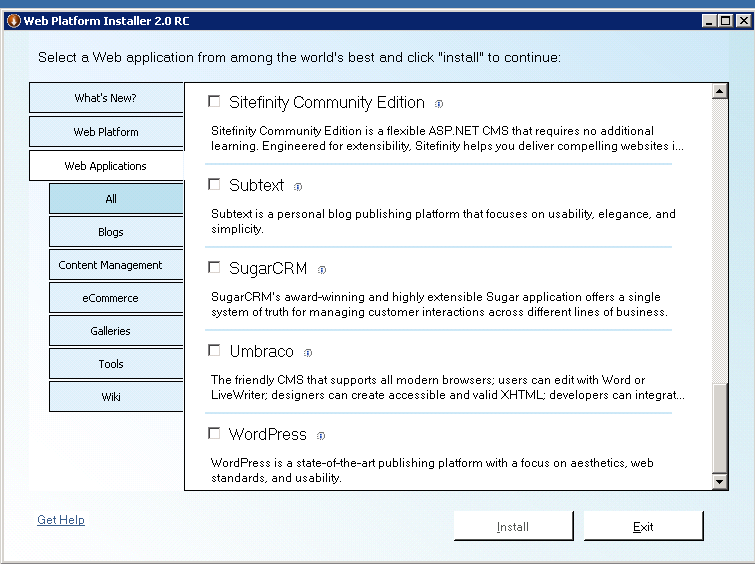
Task: Open the Content Management category
Action: [x=116, y=265]
